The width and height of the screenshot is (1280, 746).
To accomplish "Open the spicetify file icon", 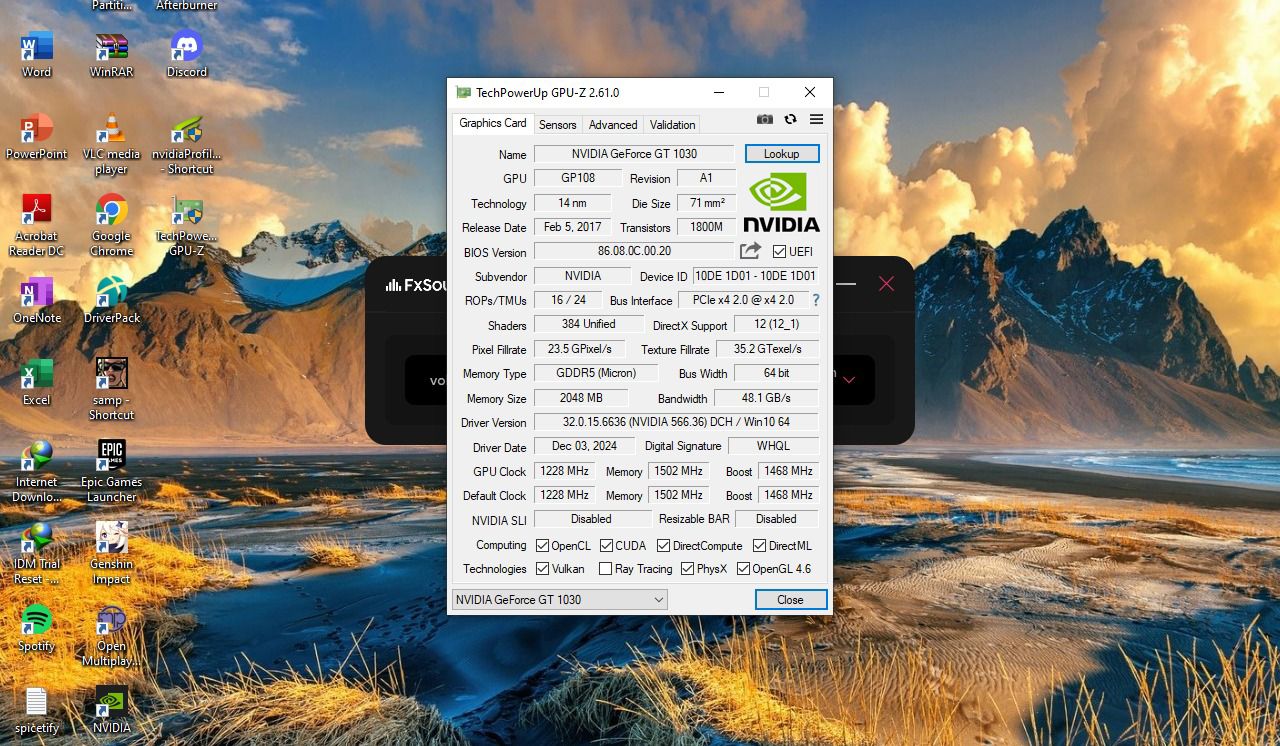I will tap(37, 710).
